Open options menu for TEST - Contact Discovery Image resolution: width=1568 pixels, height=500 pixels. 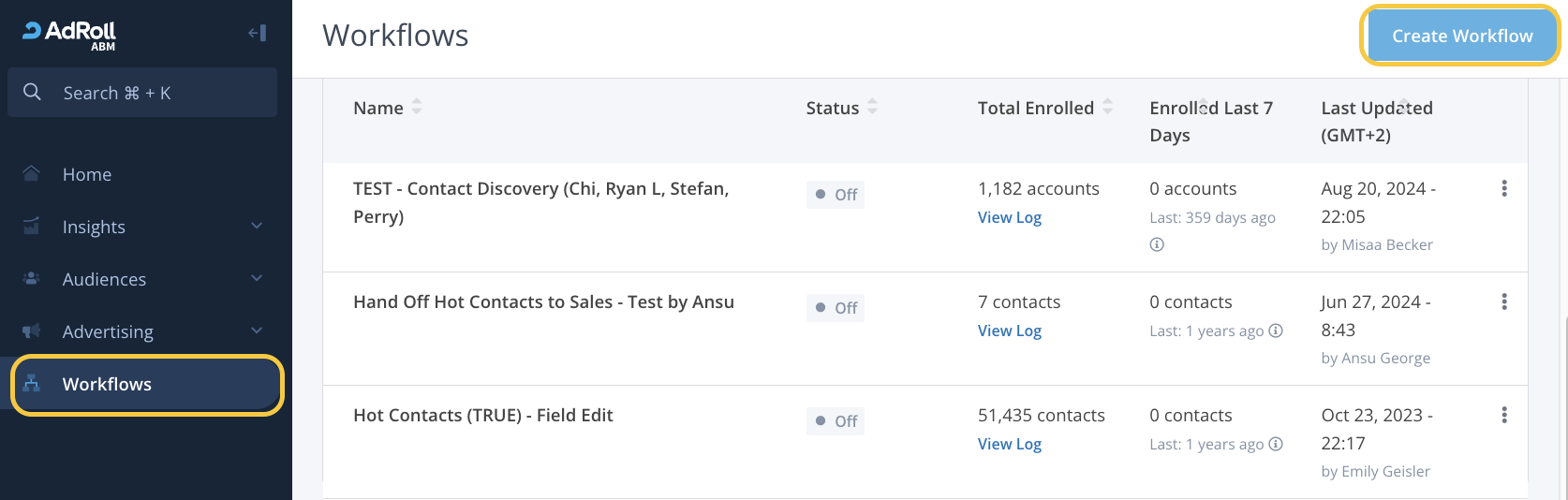pyautogui.click(x=1503, y=188)
